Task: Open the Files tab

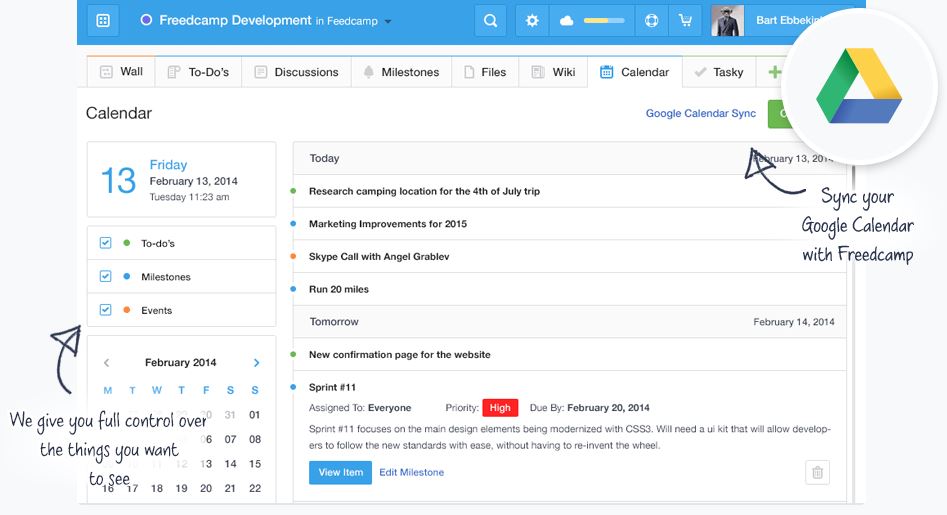Action: click(485, 72)
